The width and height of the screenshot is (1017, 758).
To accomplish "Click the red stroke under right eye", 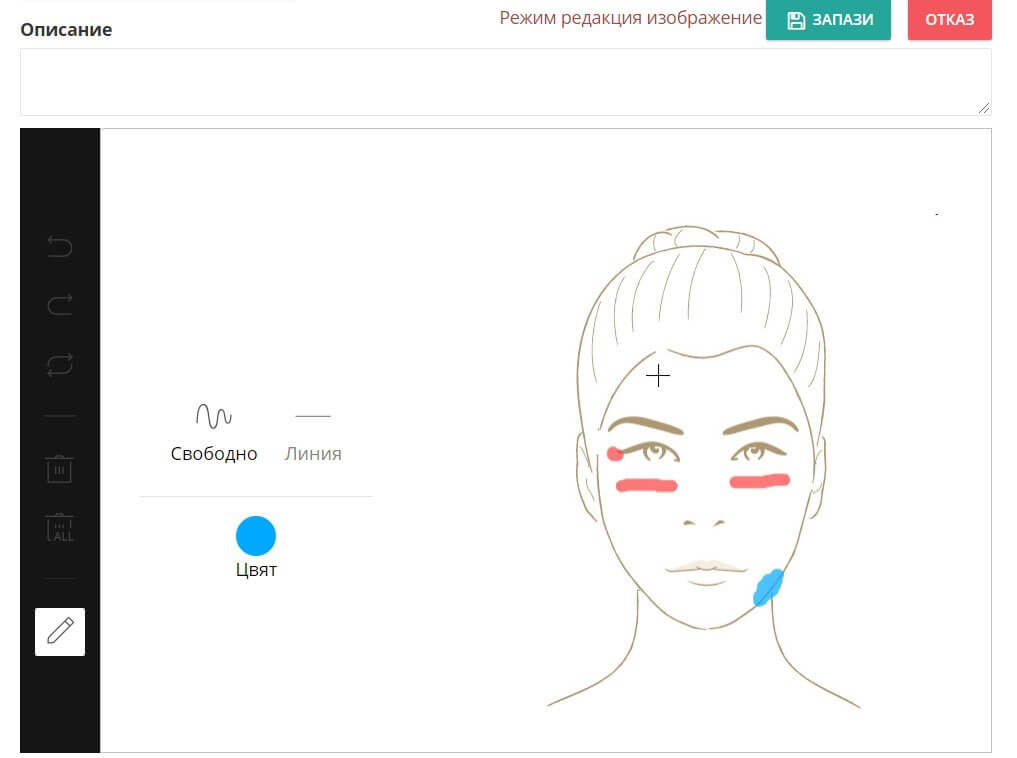I will point(760,481).
